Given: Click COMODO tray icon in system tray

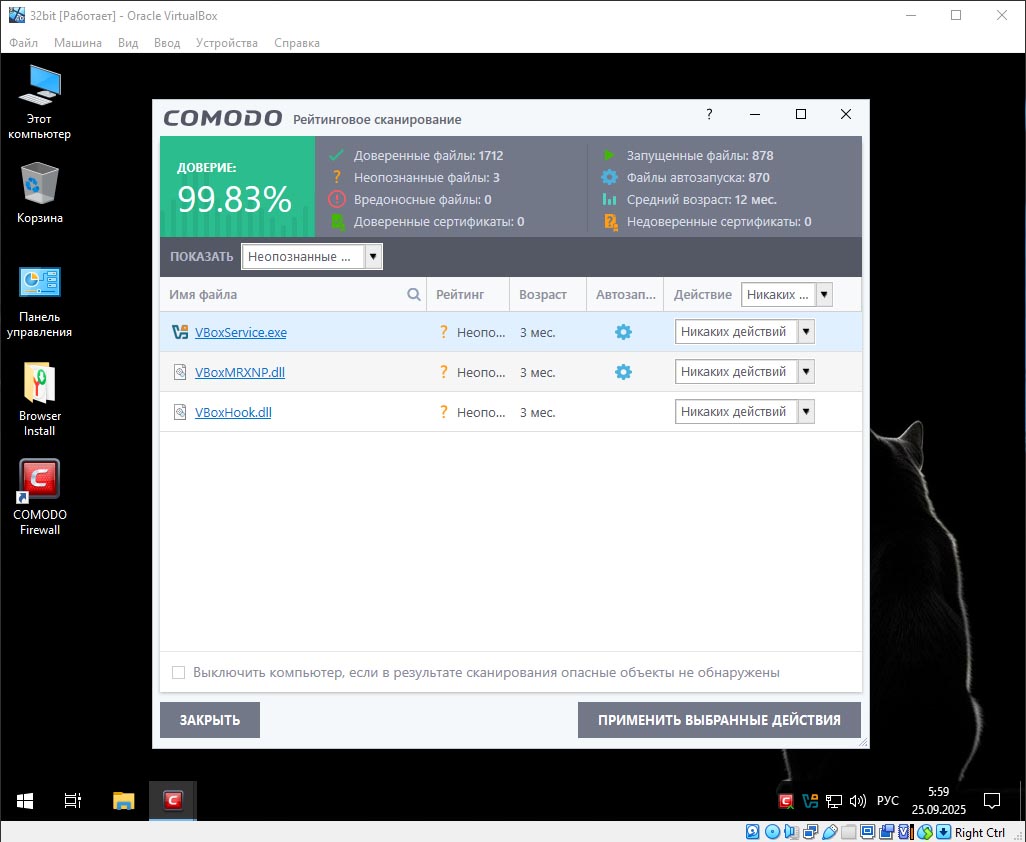Looking at the screenshot, I should tap(786, 800).
